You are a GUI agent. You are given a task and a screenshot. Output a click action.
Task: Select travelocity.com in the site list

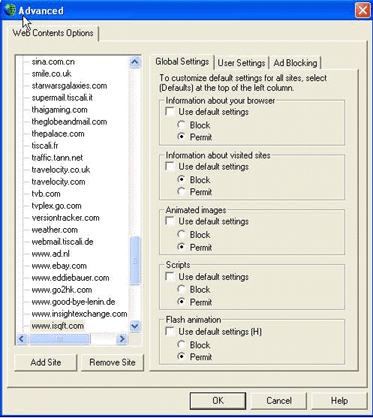coord(58,182)
